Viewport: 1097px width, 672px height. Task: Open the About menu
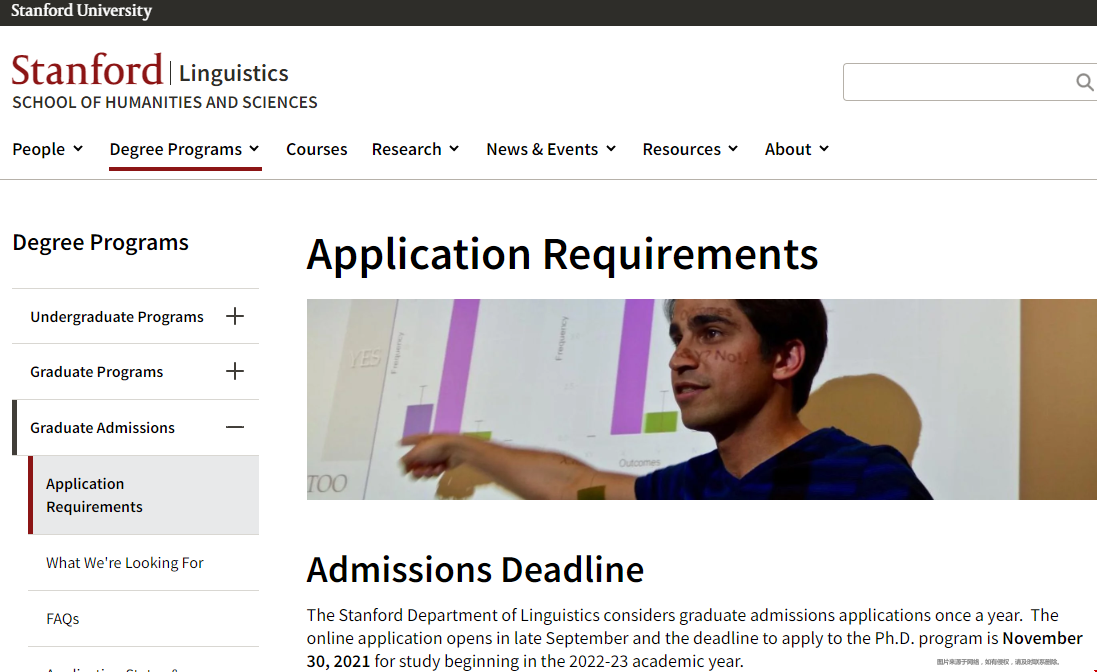pyautogui.click(x=788, y=149)
